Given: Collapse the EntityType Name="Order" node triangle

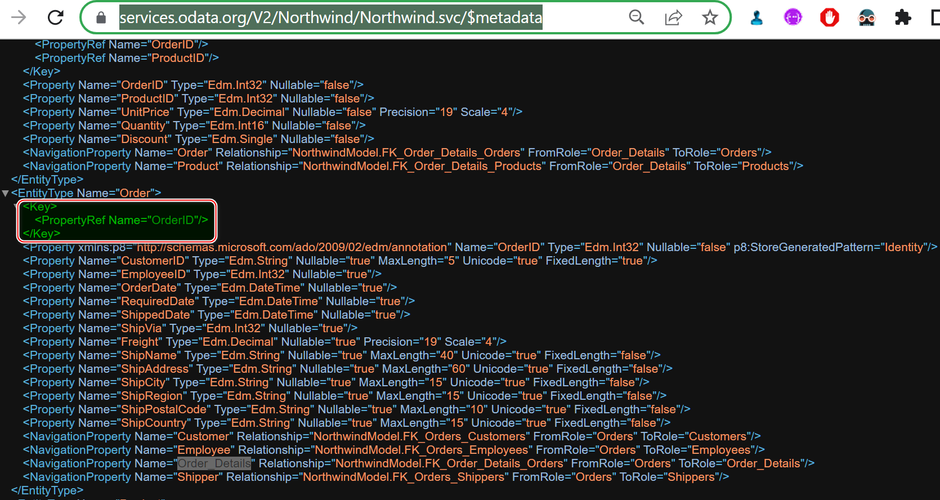Looking at the screenshot, I should [x=5, y=193].
